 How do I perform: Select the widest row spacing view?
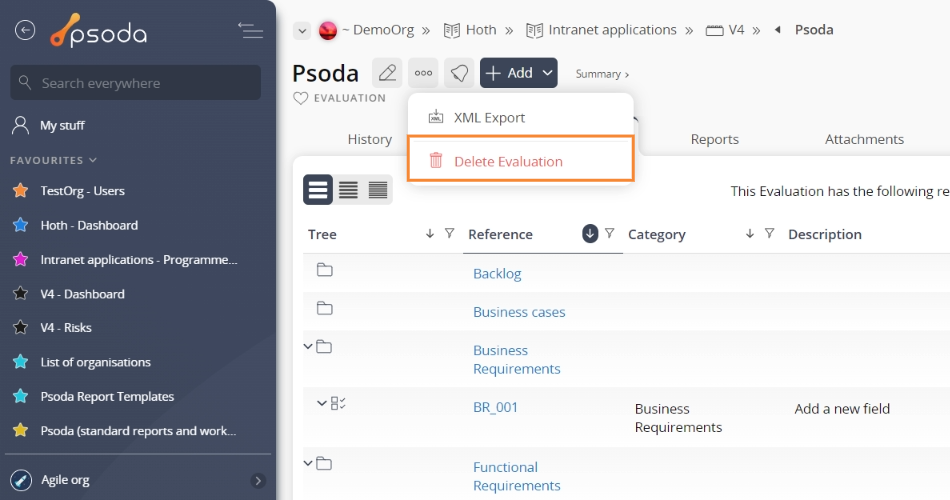click(318, 189)
